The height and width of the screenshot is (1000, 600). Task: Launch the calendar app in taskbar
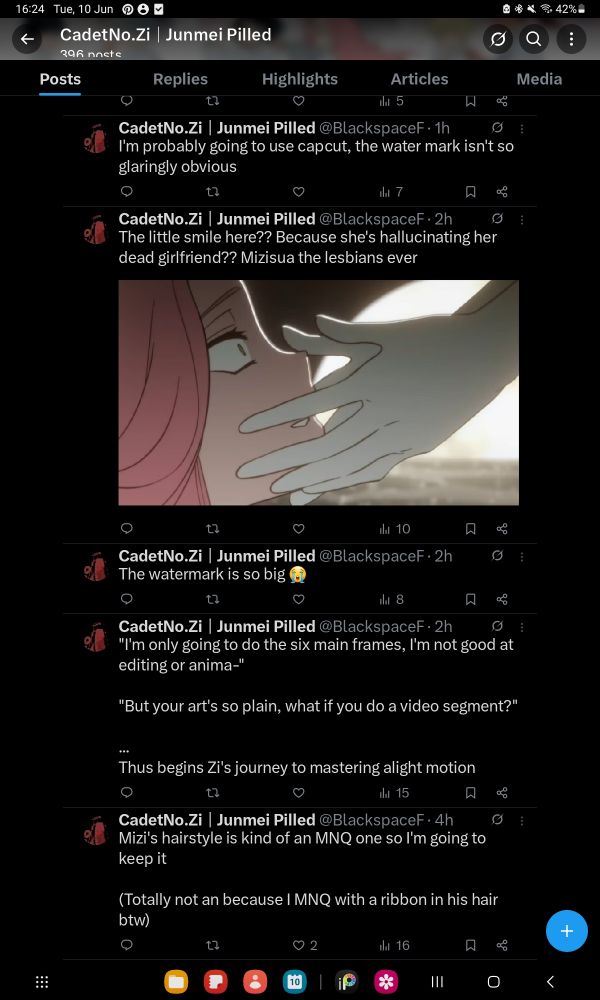[295, 982]
